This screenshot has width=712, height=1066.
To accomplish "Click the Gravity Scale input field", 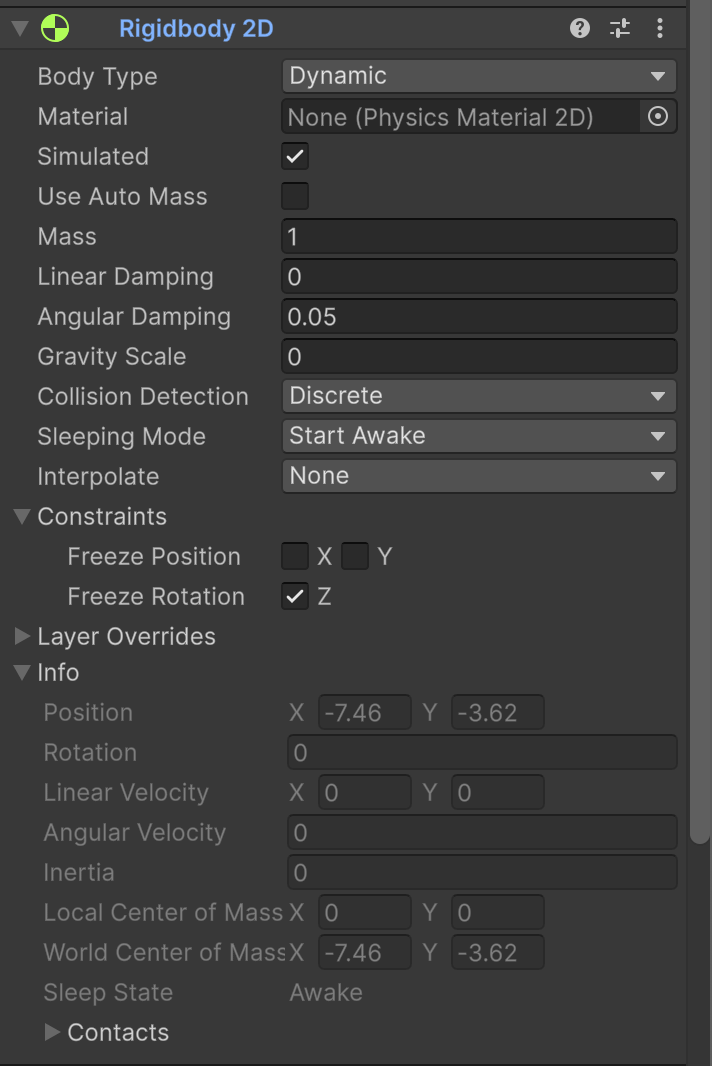I will [x=479, y=356].
